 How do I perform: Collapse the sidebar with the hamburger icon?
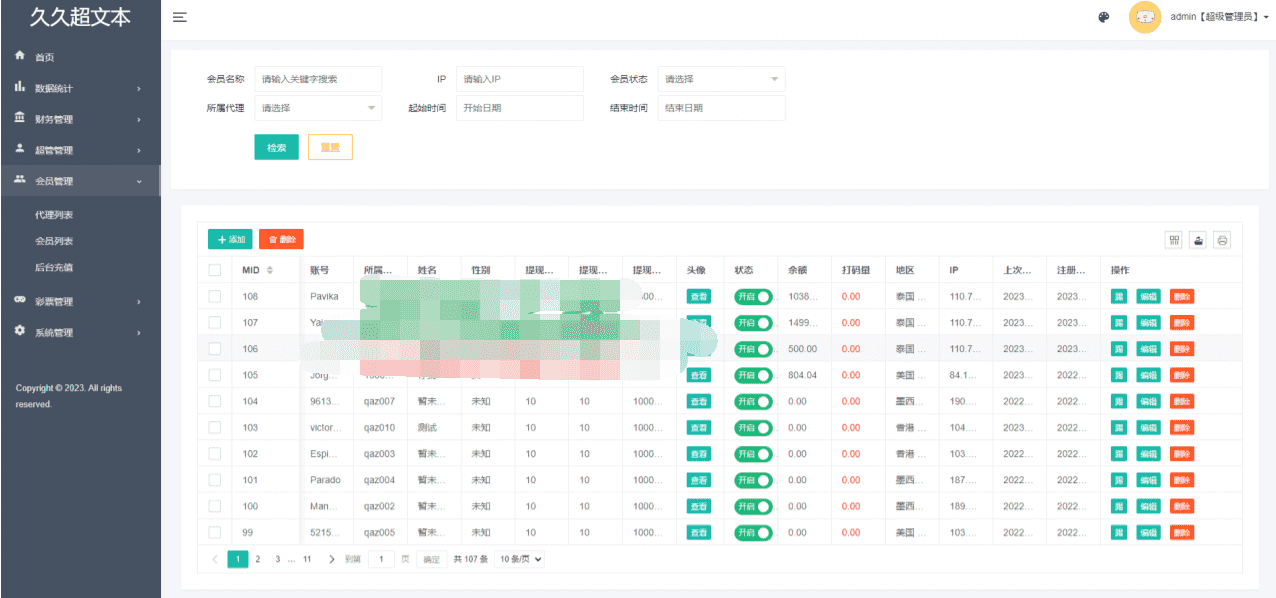[179, 17]
